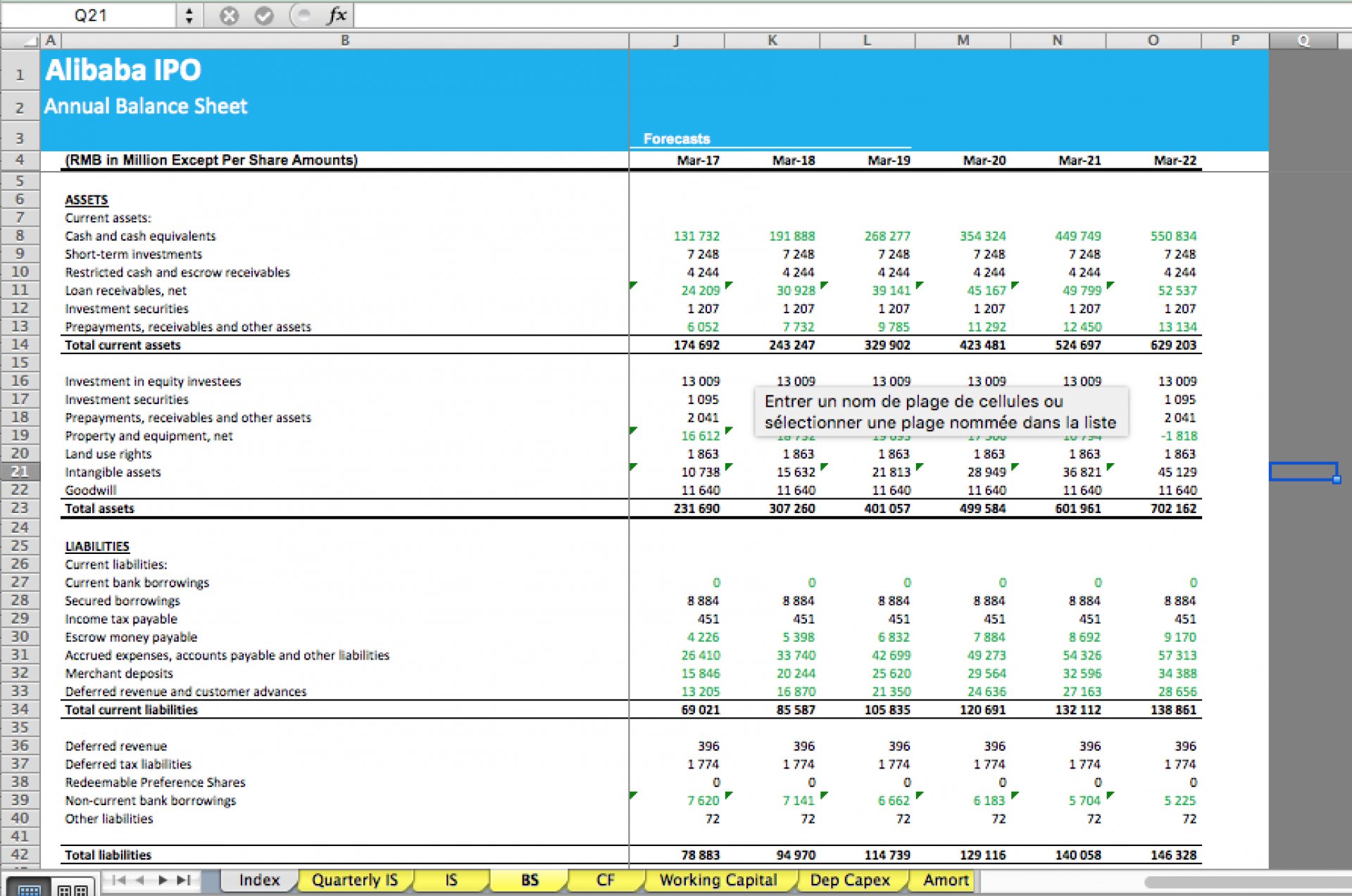Click the 'Mar-17' column heading cell
This screenshot has height=896, width=1352.
coord(698,160)
